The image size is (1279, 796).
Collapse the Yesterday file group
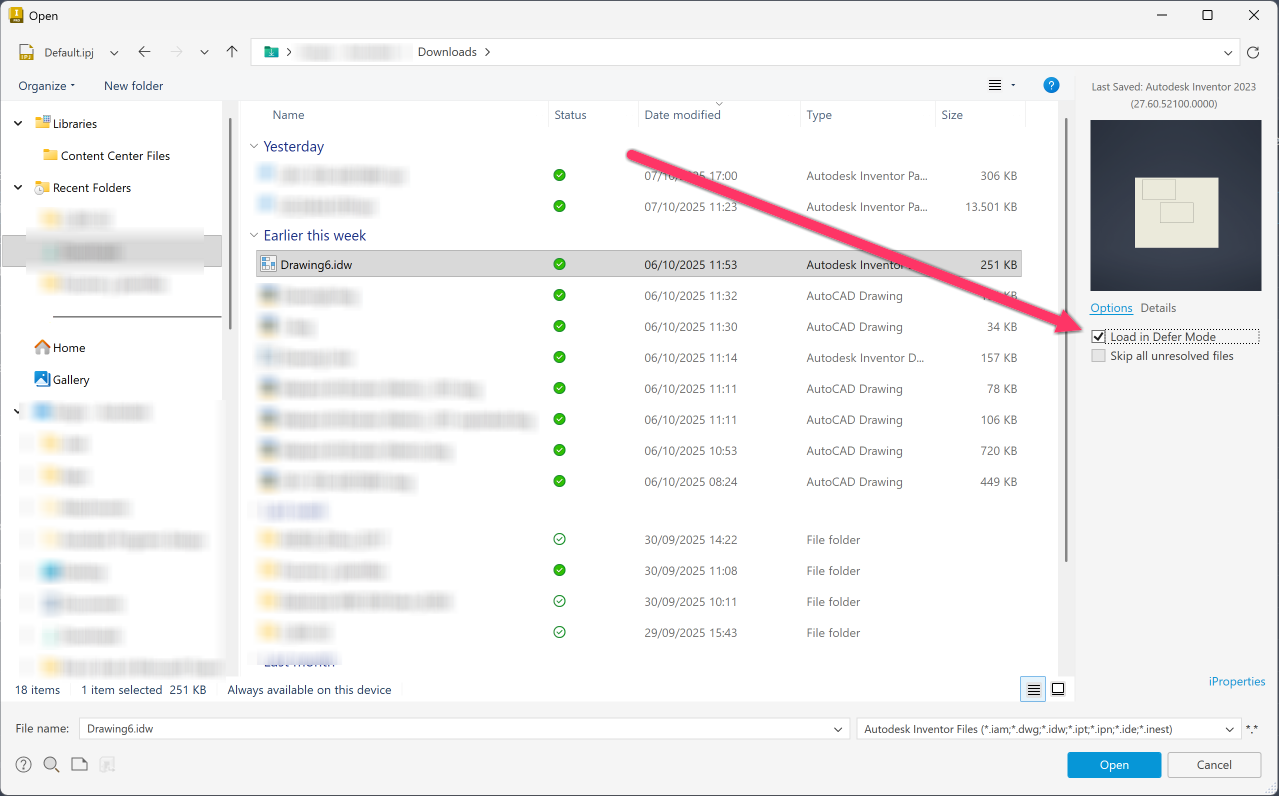(x=254, y=147)
